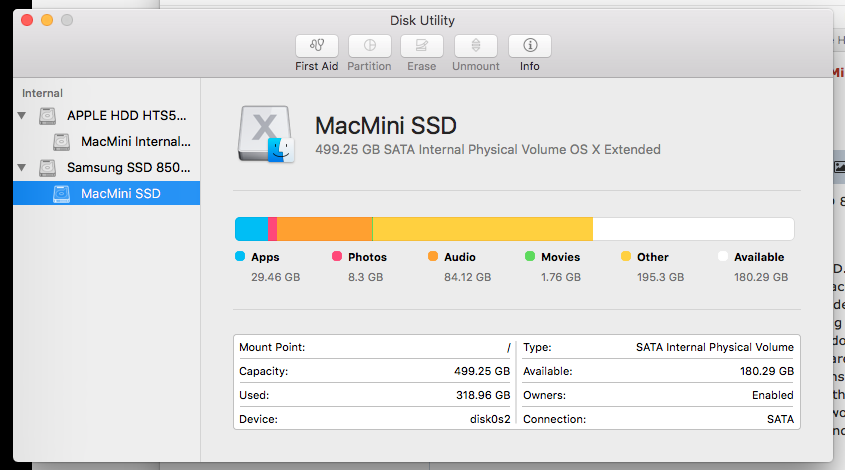Click the pink Photos segment of usage bar
The image size is (845, 470).
[273, 229]
